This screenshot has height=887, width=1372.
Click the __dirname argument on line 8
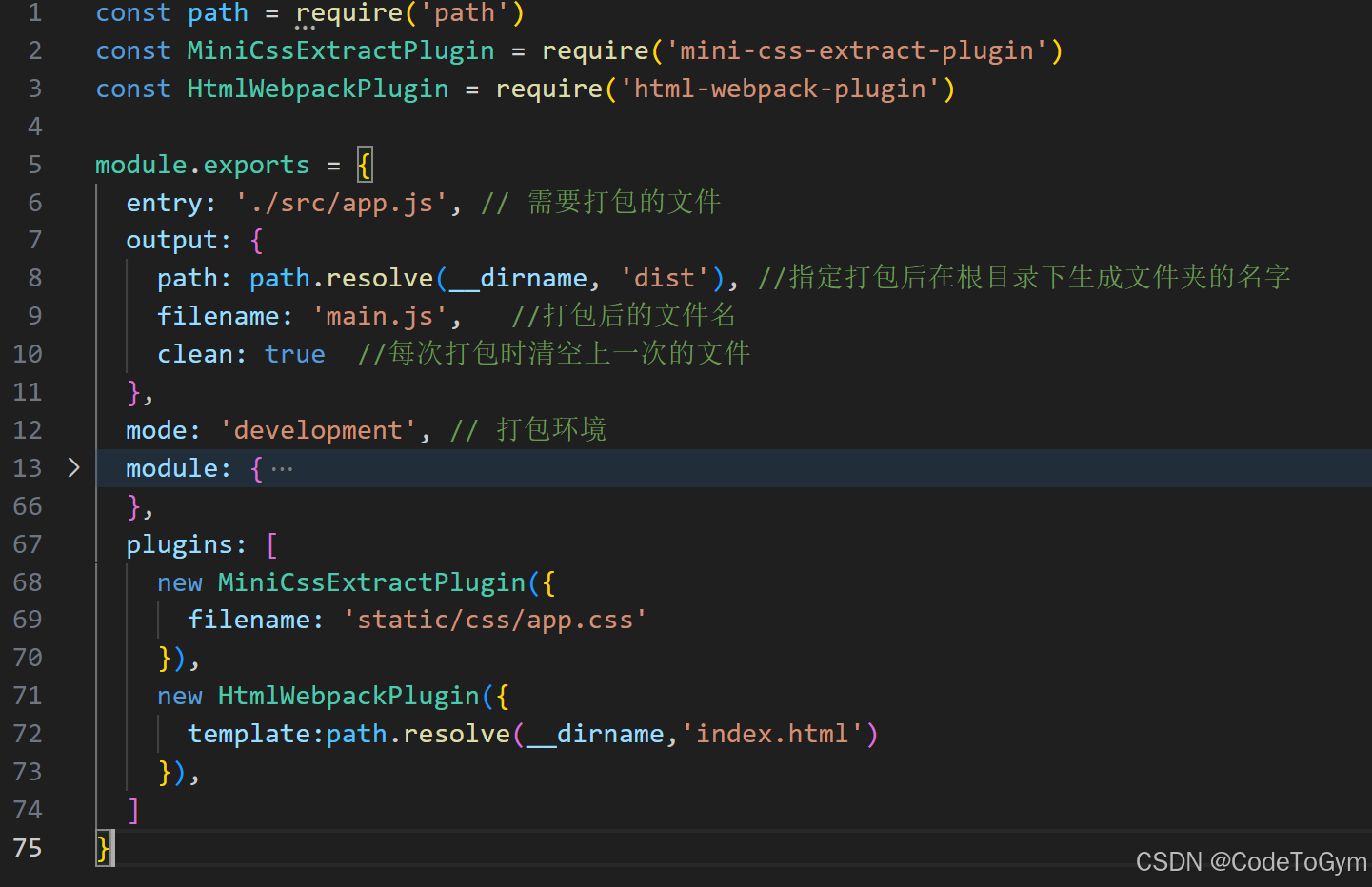[x=518, y=278]
